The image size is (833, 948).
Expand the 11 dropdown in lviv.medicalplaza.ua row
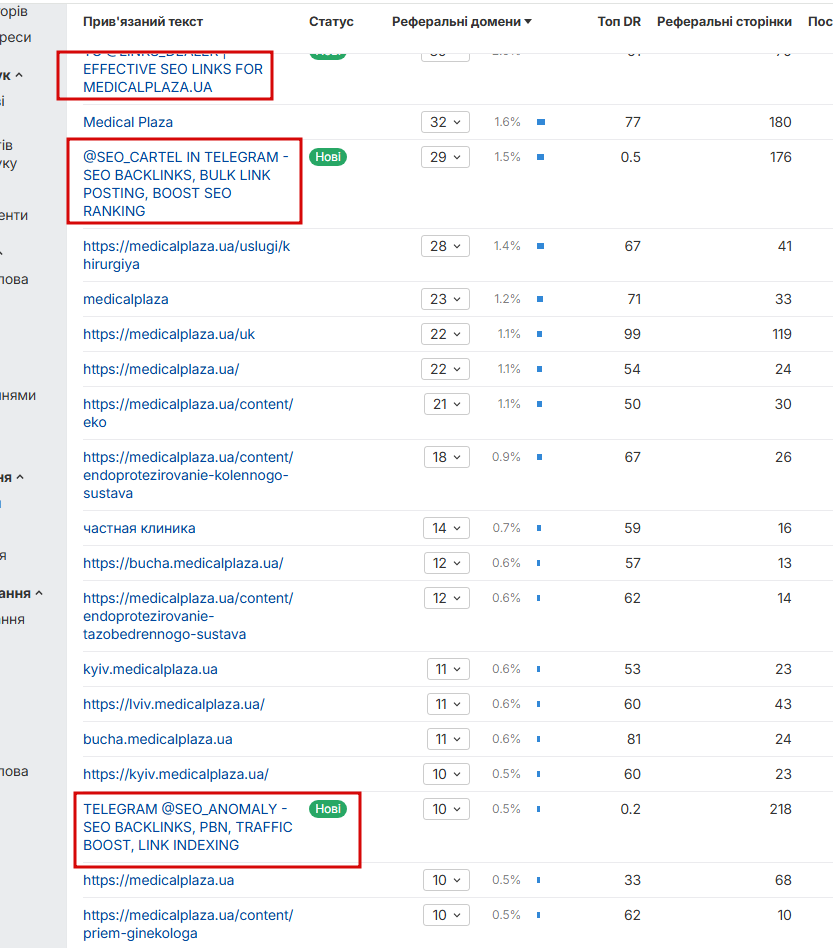click(x=448, y=704)
